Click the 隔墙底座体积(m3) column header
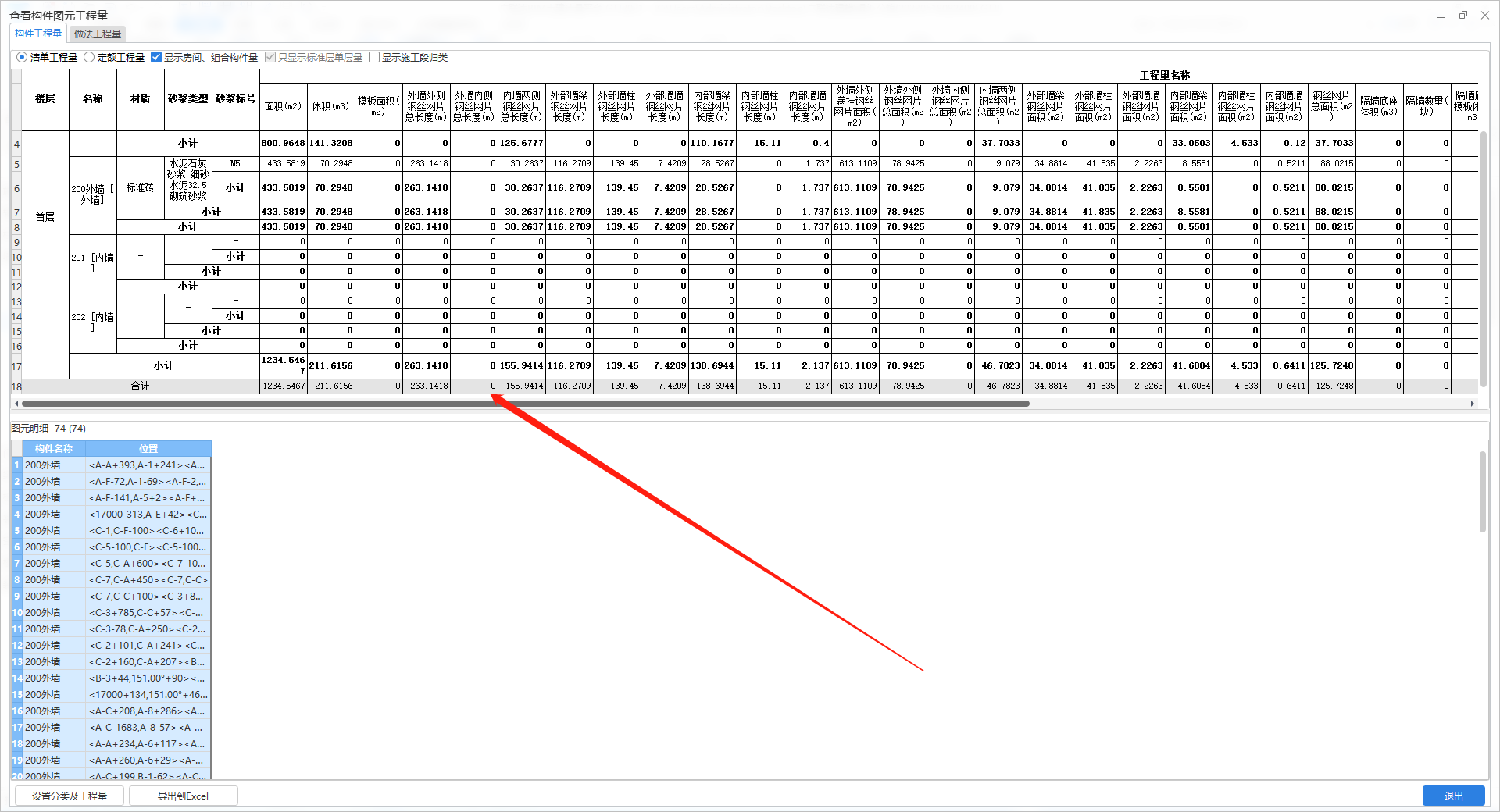Image resolution: width=1500 pixels, height=812 pixels. (x=1379, y=106)
